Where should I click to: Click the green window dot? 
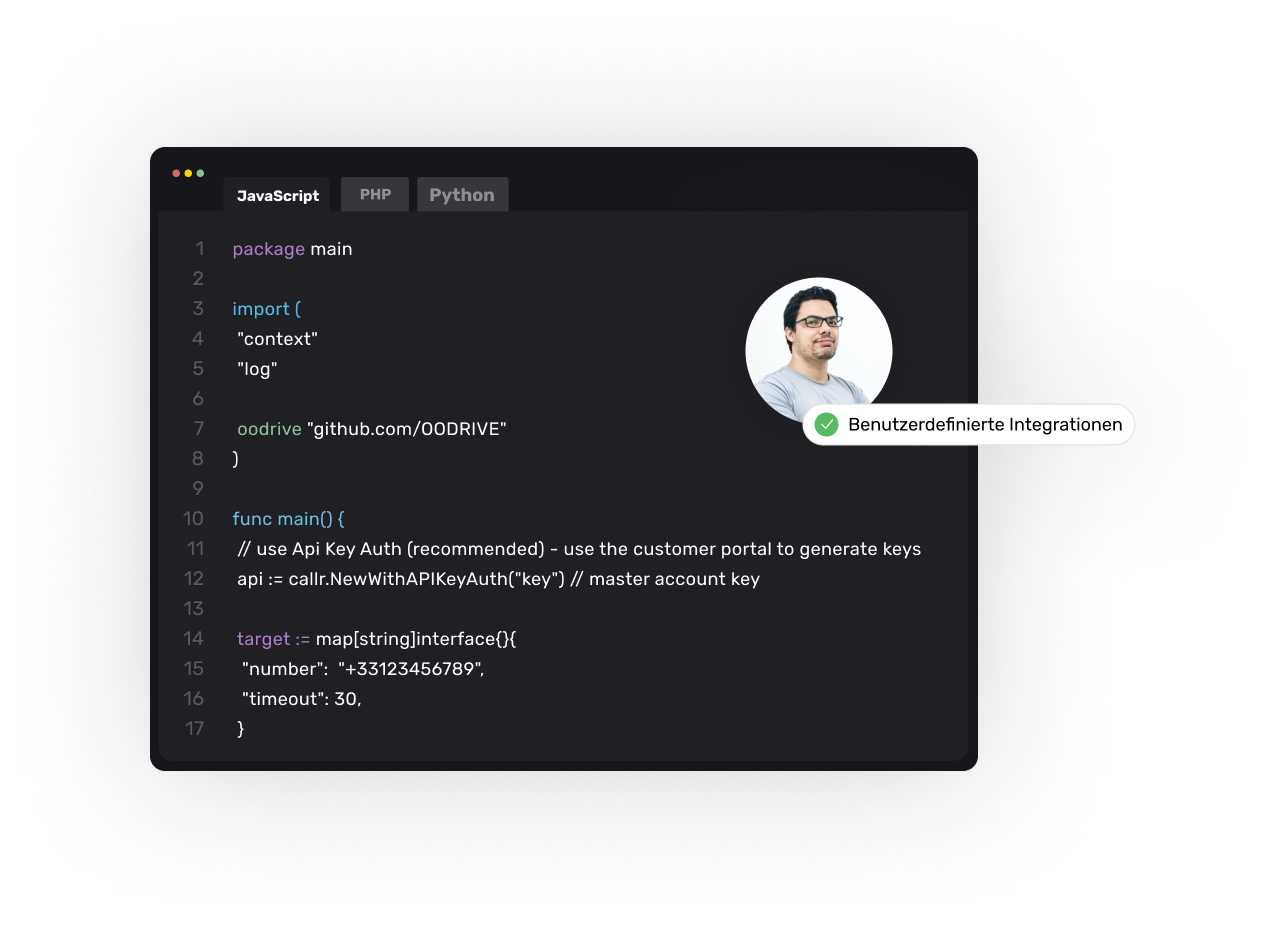point(200,173)
